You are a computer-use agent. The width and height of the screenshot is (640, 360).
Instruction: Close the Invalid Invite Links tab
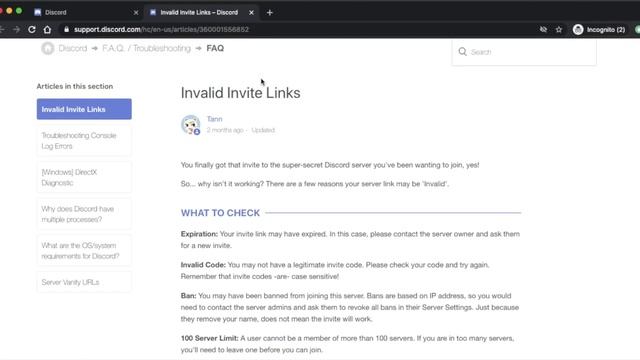point(251,13)
